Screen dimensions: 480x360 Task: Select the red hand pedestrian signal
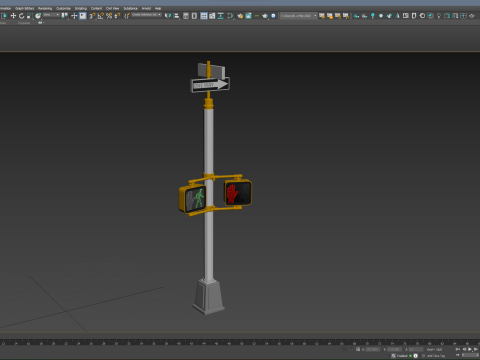(238, 193)
